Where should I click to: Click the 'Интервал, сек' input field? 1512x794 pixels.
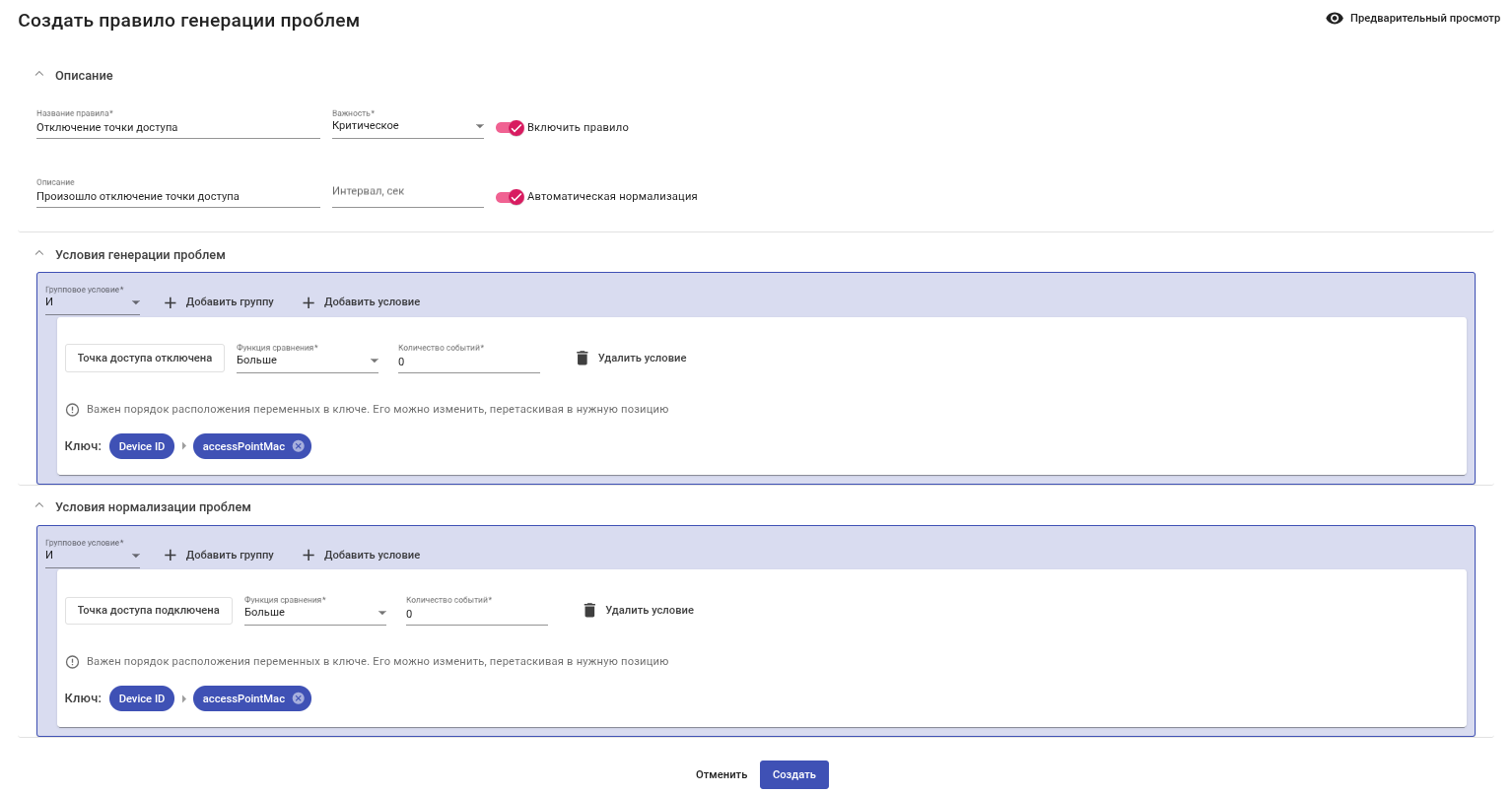(x=407, y=192)
